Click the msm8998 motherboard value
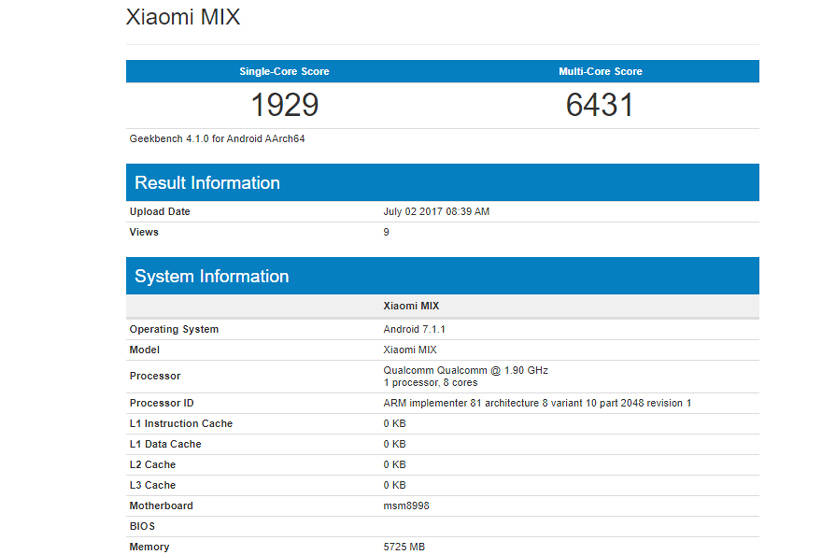The height and width of the screenshot is (560, 840). tap(406, 506)
